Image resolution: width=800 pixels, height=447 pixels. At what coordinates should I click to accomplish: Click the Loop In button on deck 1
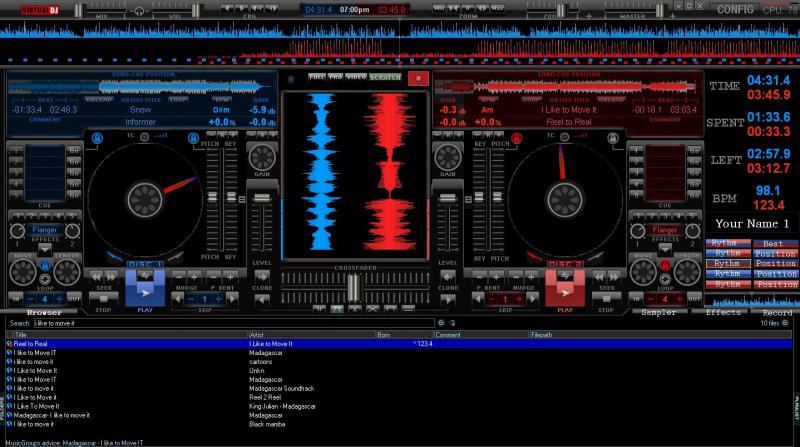point(16,298)
